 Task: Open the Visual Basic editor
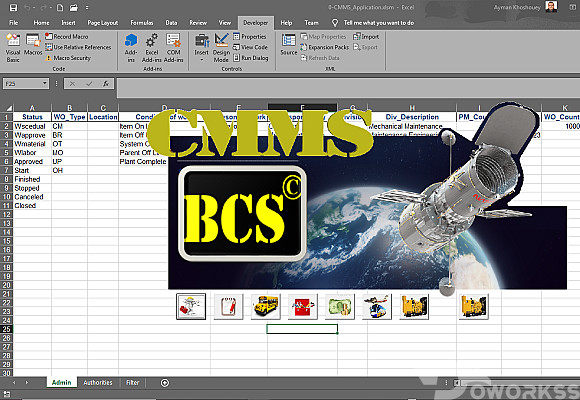(x=13, y=47)
